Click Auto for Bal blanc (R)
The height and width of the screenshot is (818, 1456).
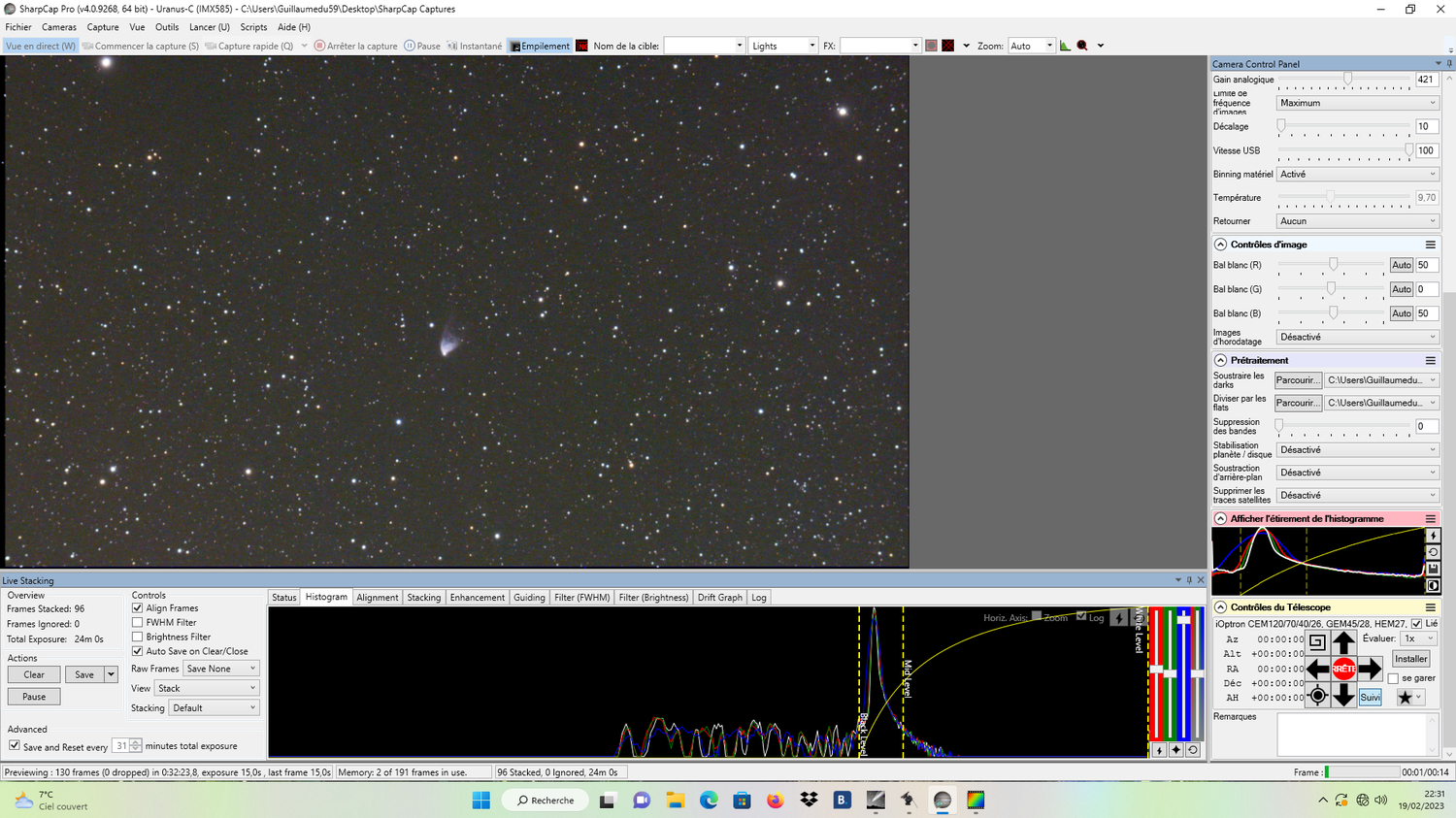(x=1401, y=265)
